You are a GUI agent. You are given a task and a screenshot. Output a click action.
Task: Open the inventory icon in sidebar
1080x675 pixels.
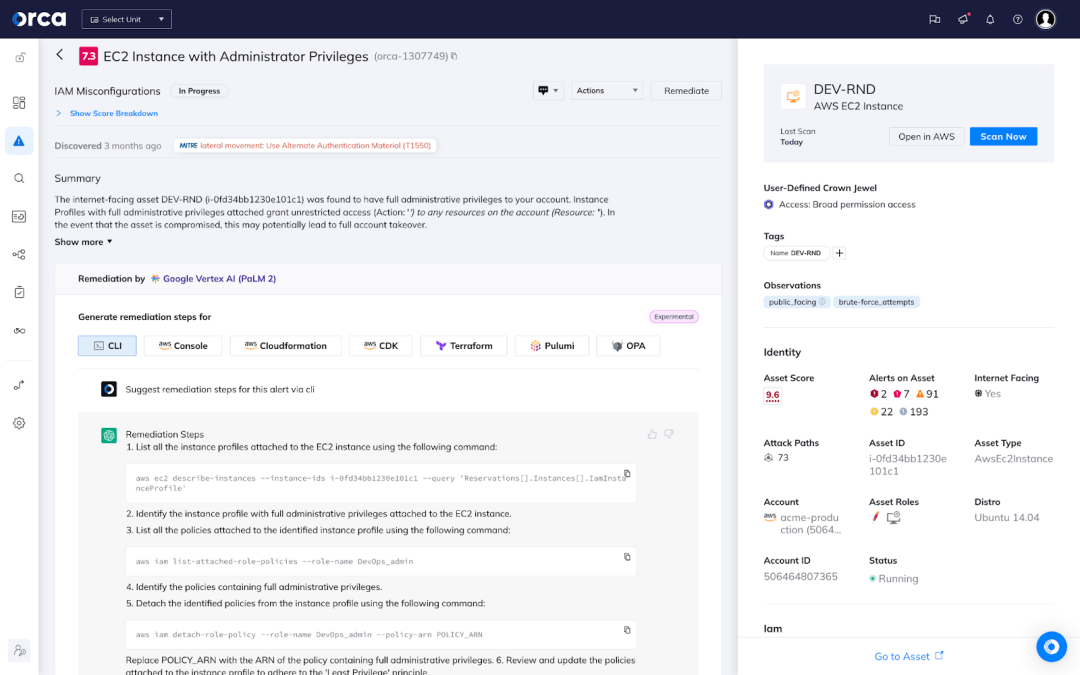(19, 216)
